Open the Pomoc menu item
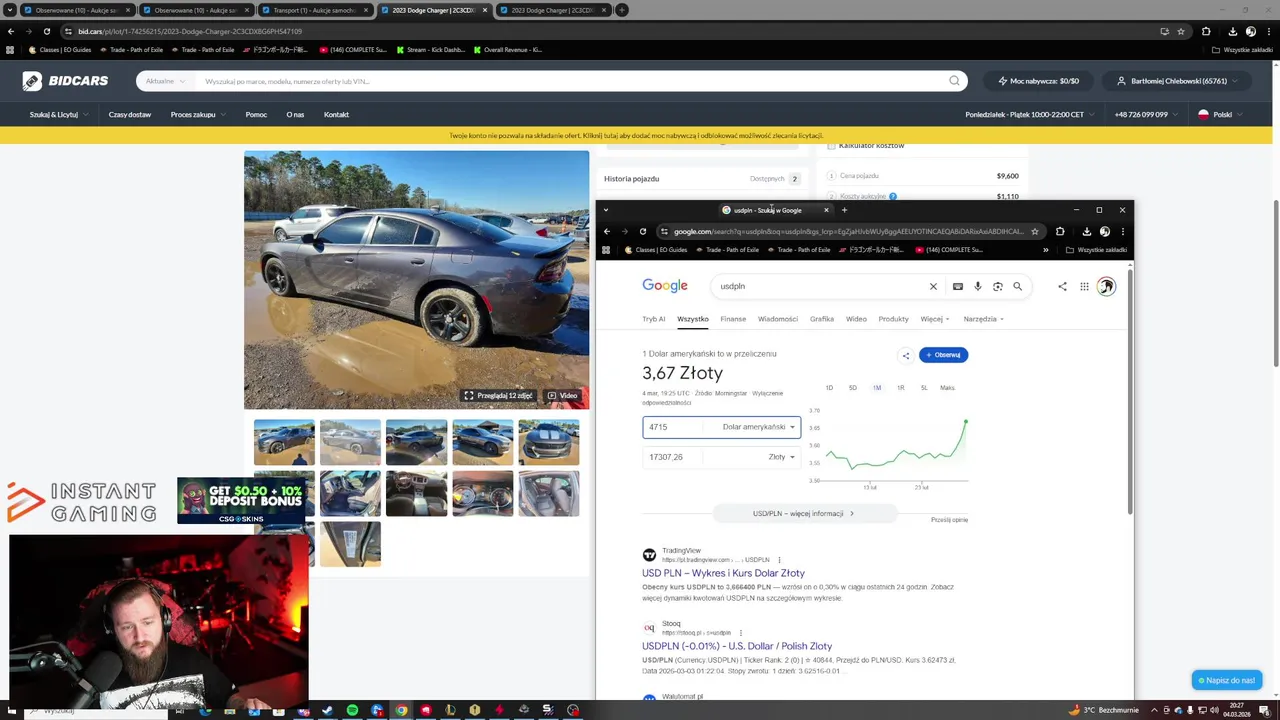Viewport: 1280px width, 720px height. click(256, 114)
